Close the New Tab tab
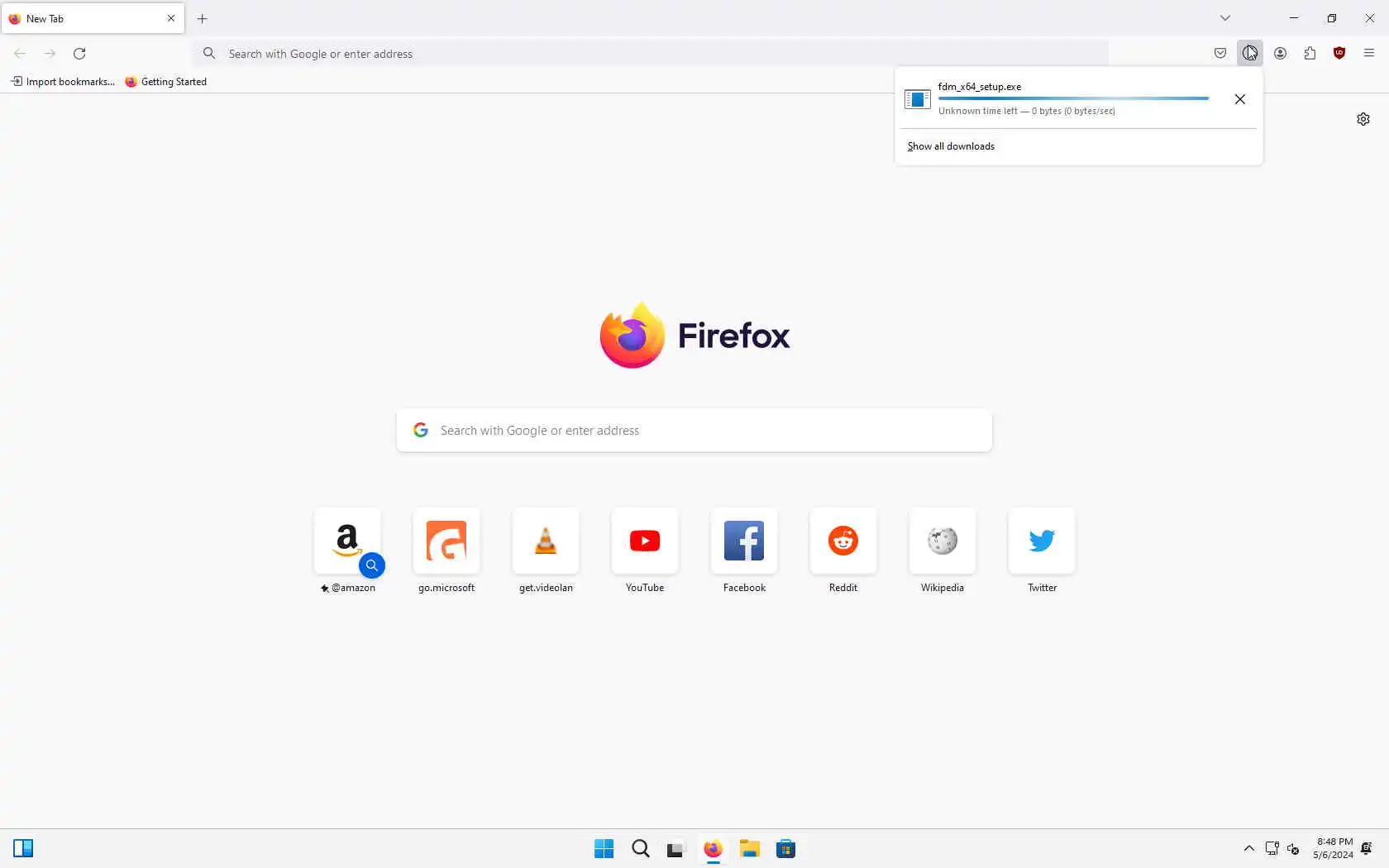1389x868 pixels. tap(171, 18)
